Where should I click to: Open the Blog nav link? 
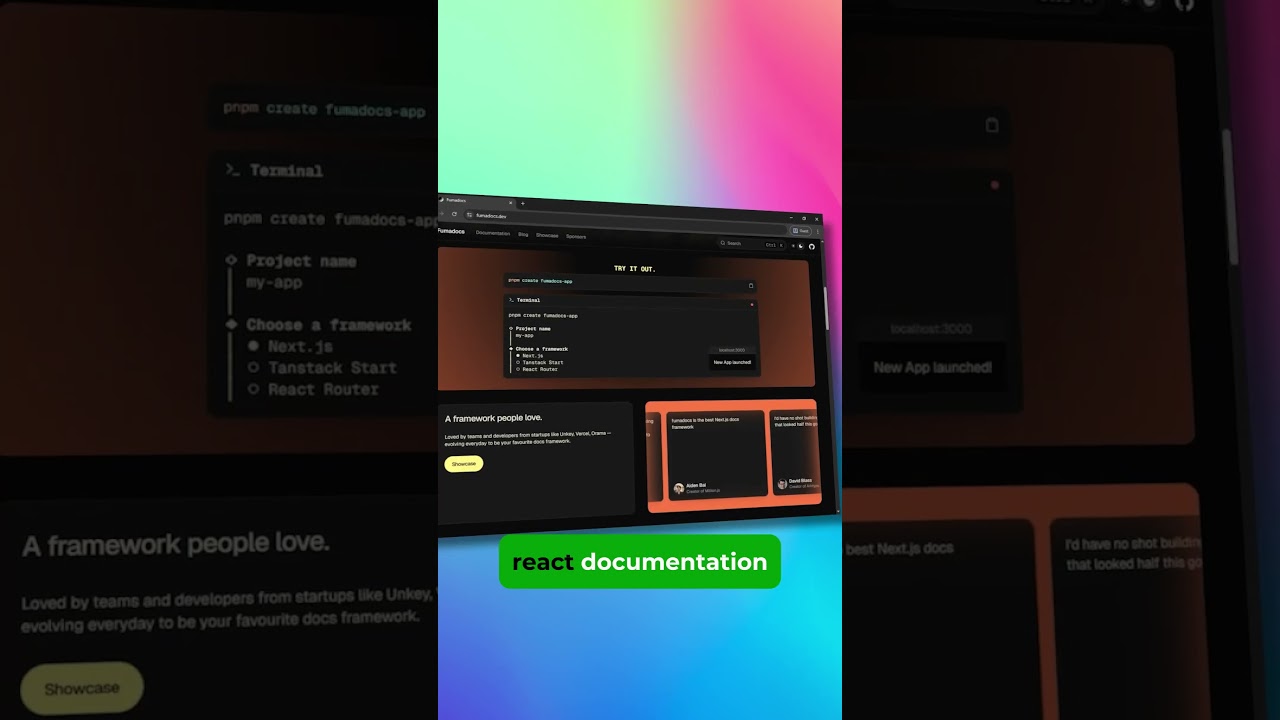click(523, 234)
